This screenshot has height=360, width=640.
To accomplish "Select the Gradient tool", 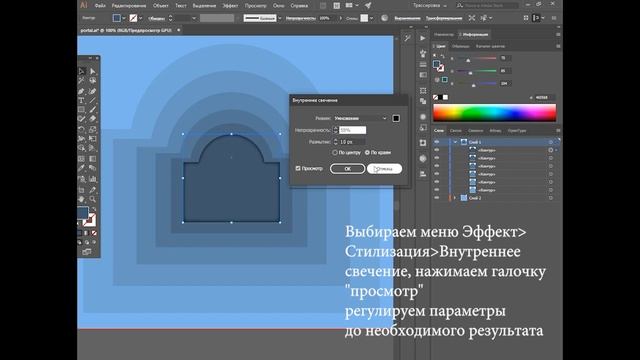I will (x=93, y=158).
